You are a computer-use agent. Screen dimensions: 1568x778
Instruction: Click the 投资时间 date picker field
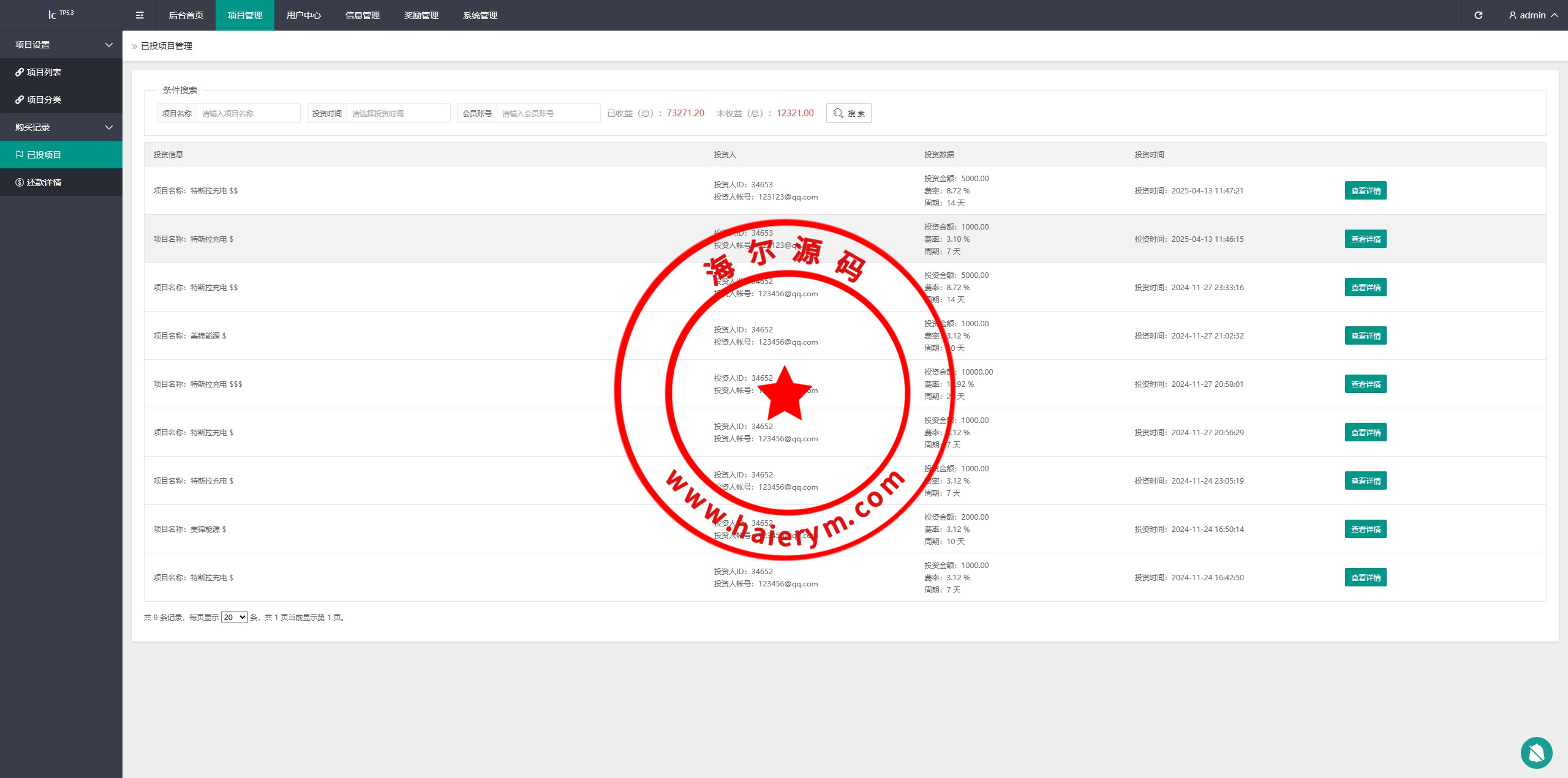[398, 113]
